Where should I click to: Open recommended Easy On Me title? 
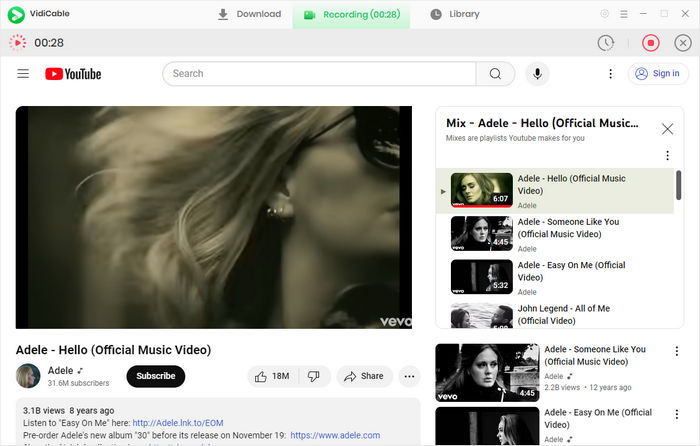(x=598, y=418)
